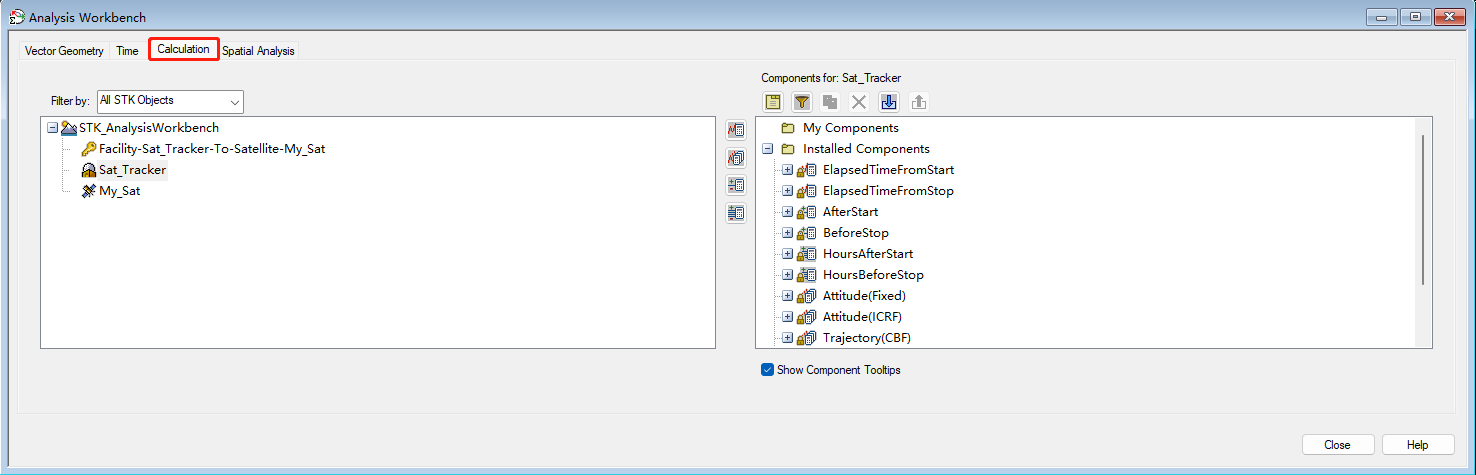Collapse the STK_AnalysisWorkbench tree node
Screen dimensions: 1476x475
(53, 128)
